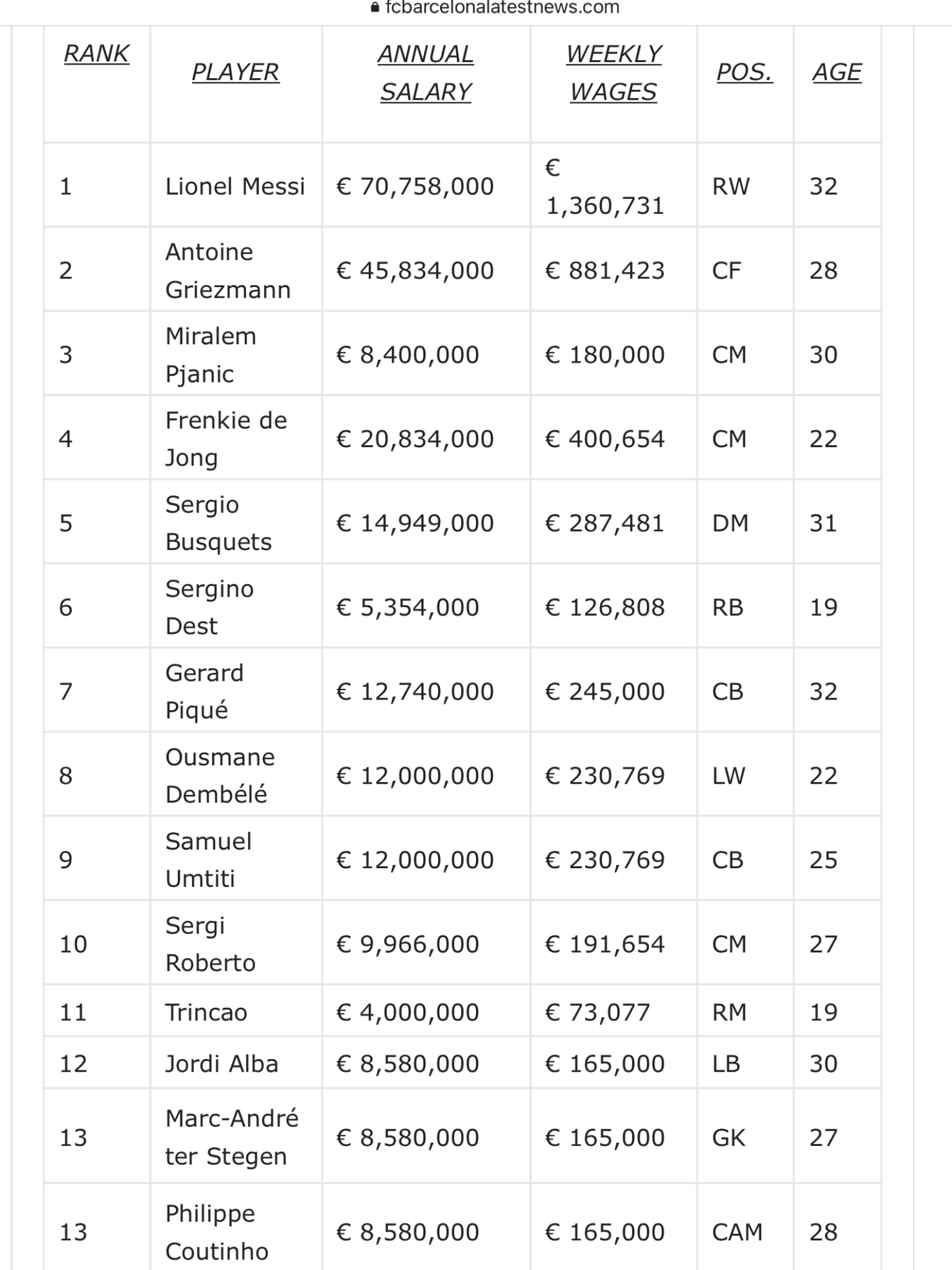The height and width of the screenshot is (1270, 952).
Task: Click WEEKLY WAGES column header
Action: [614, 73]
